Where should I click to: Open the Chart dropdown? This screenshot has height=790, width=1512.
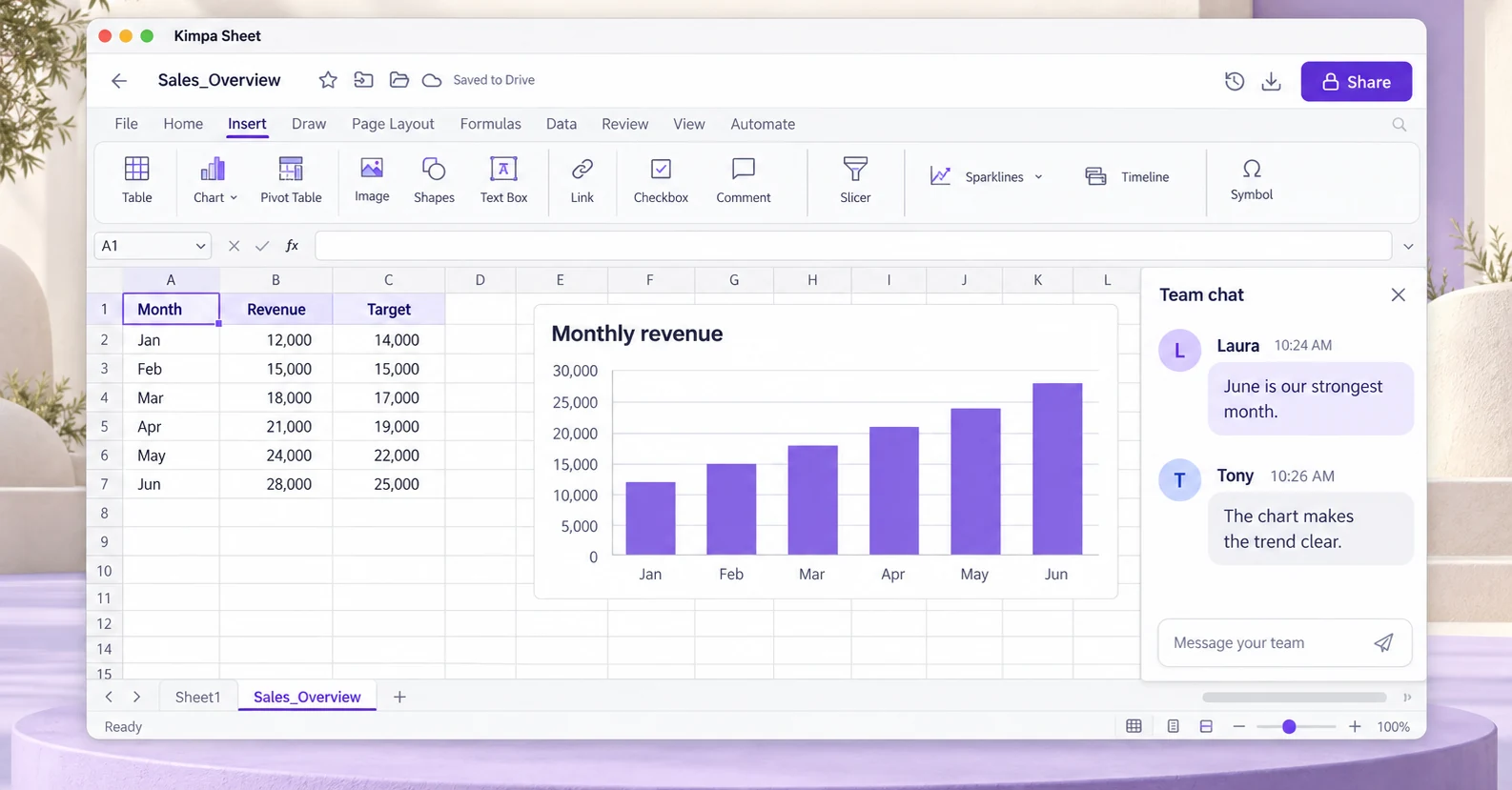pyautogui.click(x=215, y=180)
